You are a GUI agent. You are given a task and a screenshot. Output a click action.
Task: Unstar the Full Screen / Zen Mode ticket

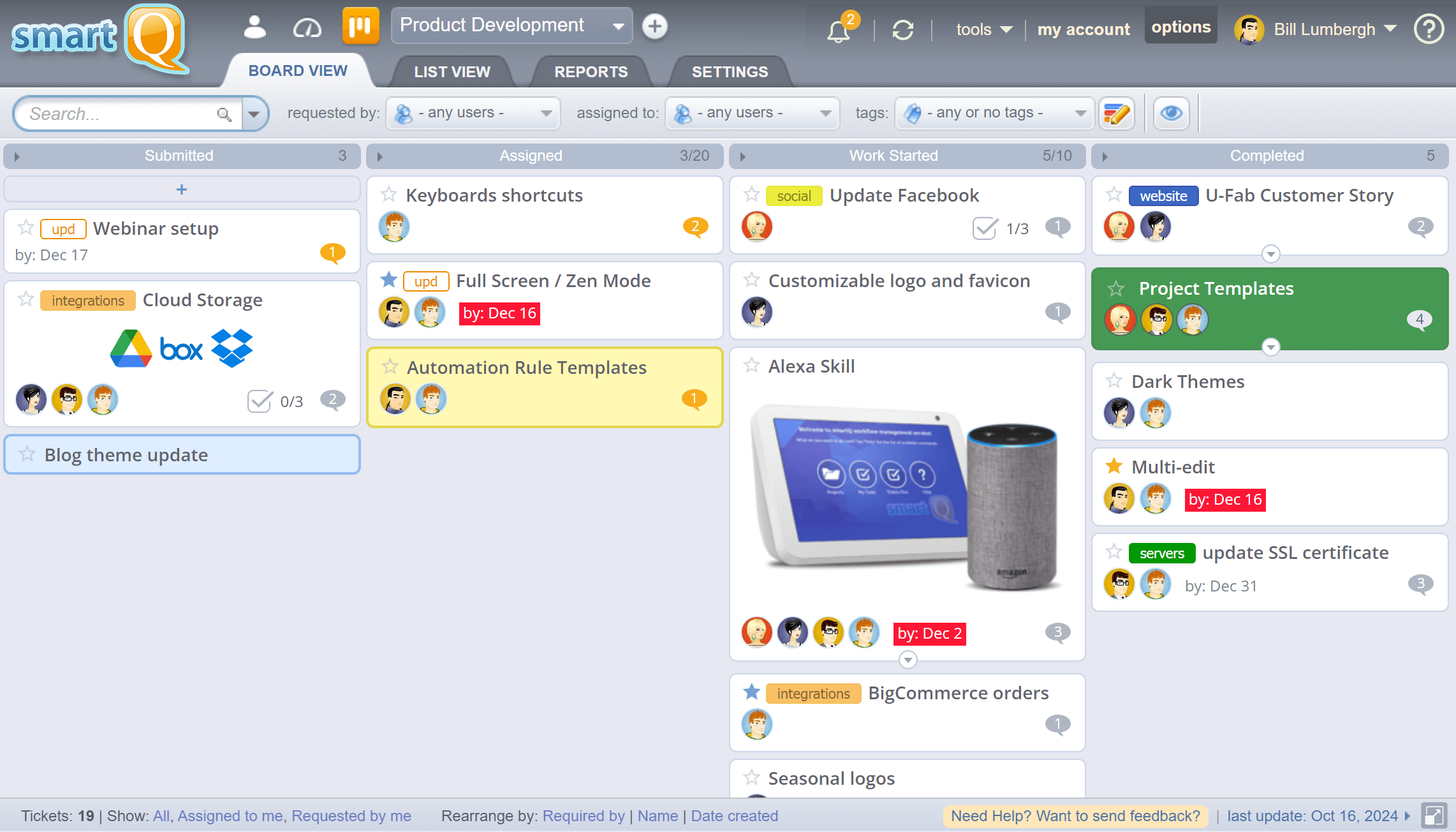[x=389, y=279]
